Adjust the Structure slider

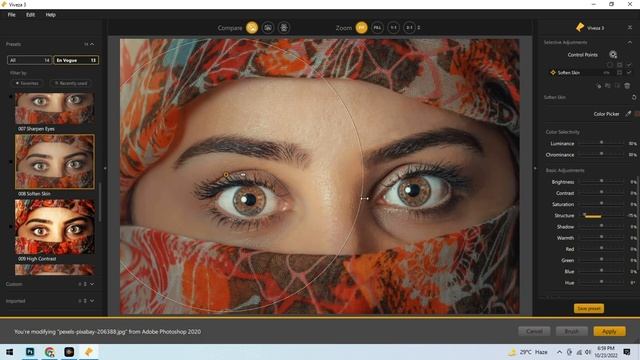pyautogui.click(x=601, y=215)
